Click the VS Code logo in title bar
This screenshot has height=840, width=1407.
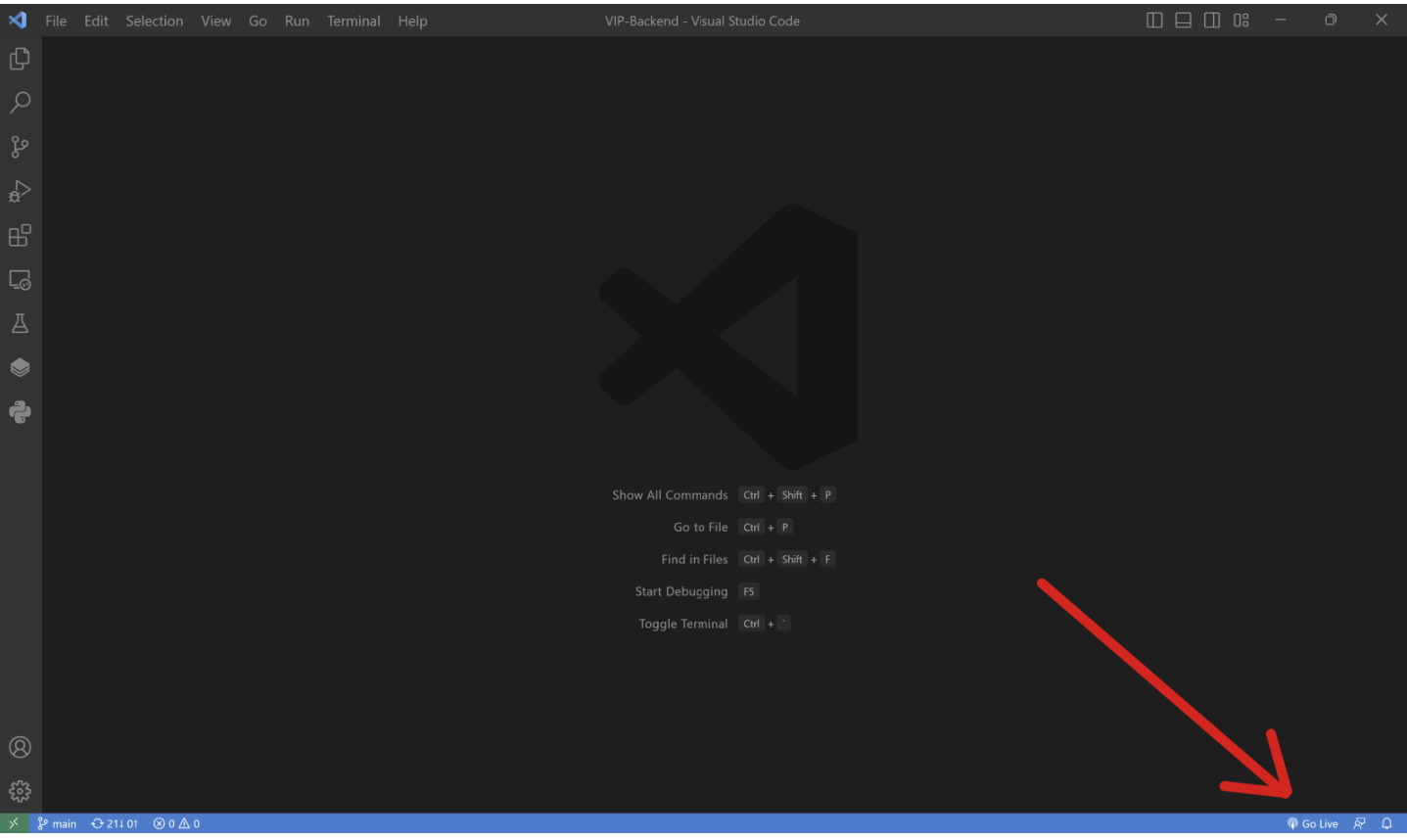click(x=18, y=21)
